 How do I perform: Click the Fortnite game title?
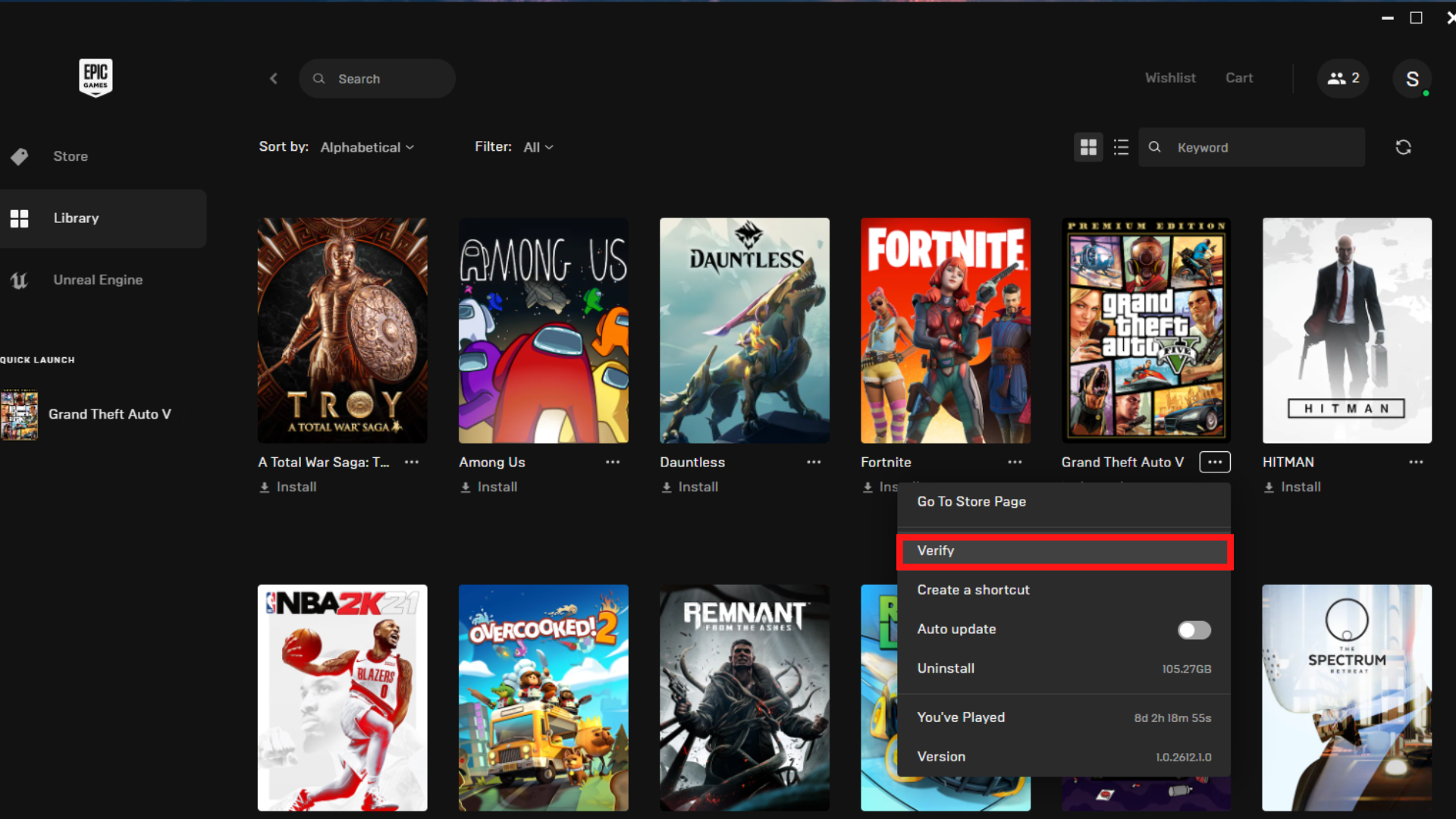pyautogui.click(x=886, y=462)
